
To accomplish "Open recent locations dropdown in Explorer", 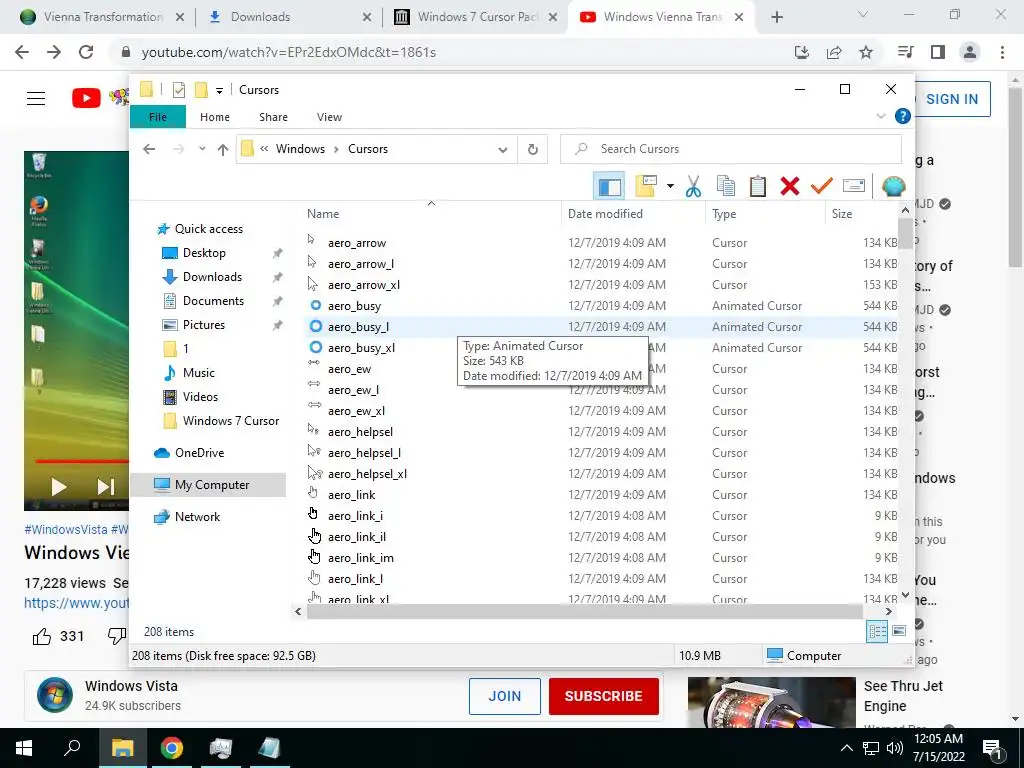I will pos(202,149).
